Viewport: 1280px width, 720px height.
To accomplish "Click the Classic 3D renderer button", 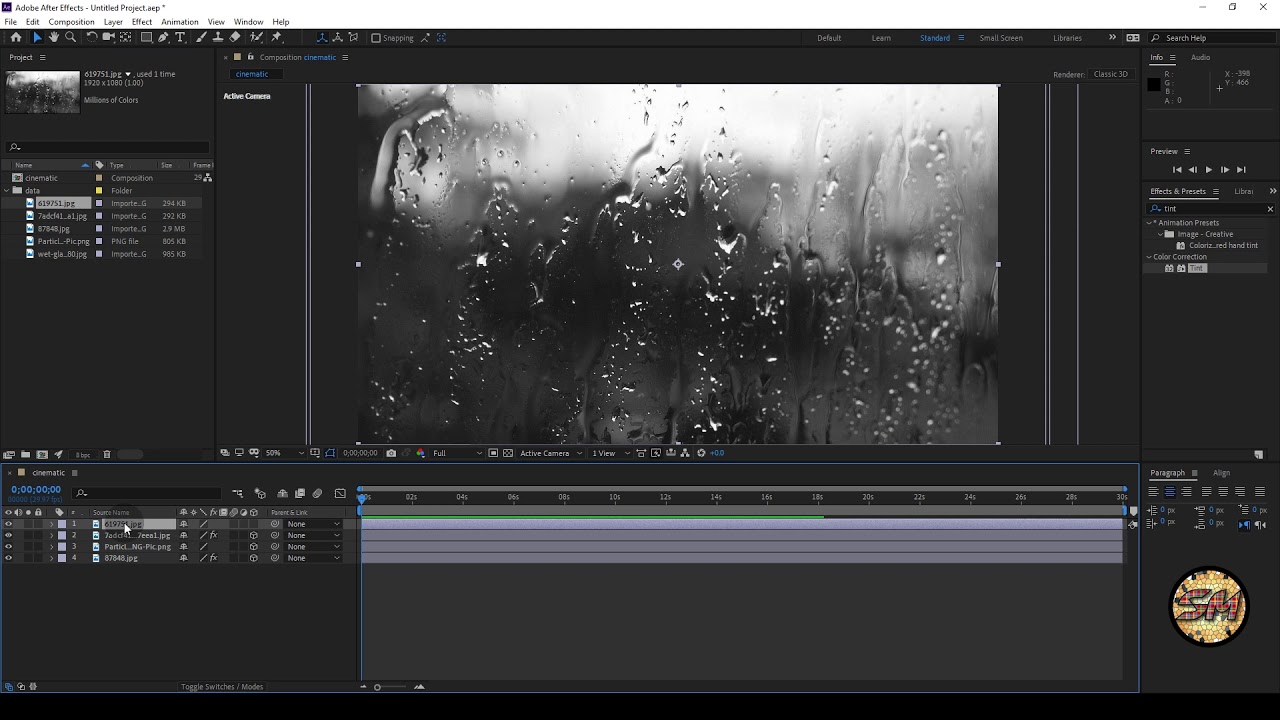I will 1111,74.
